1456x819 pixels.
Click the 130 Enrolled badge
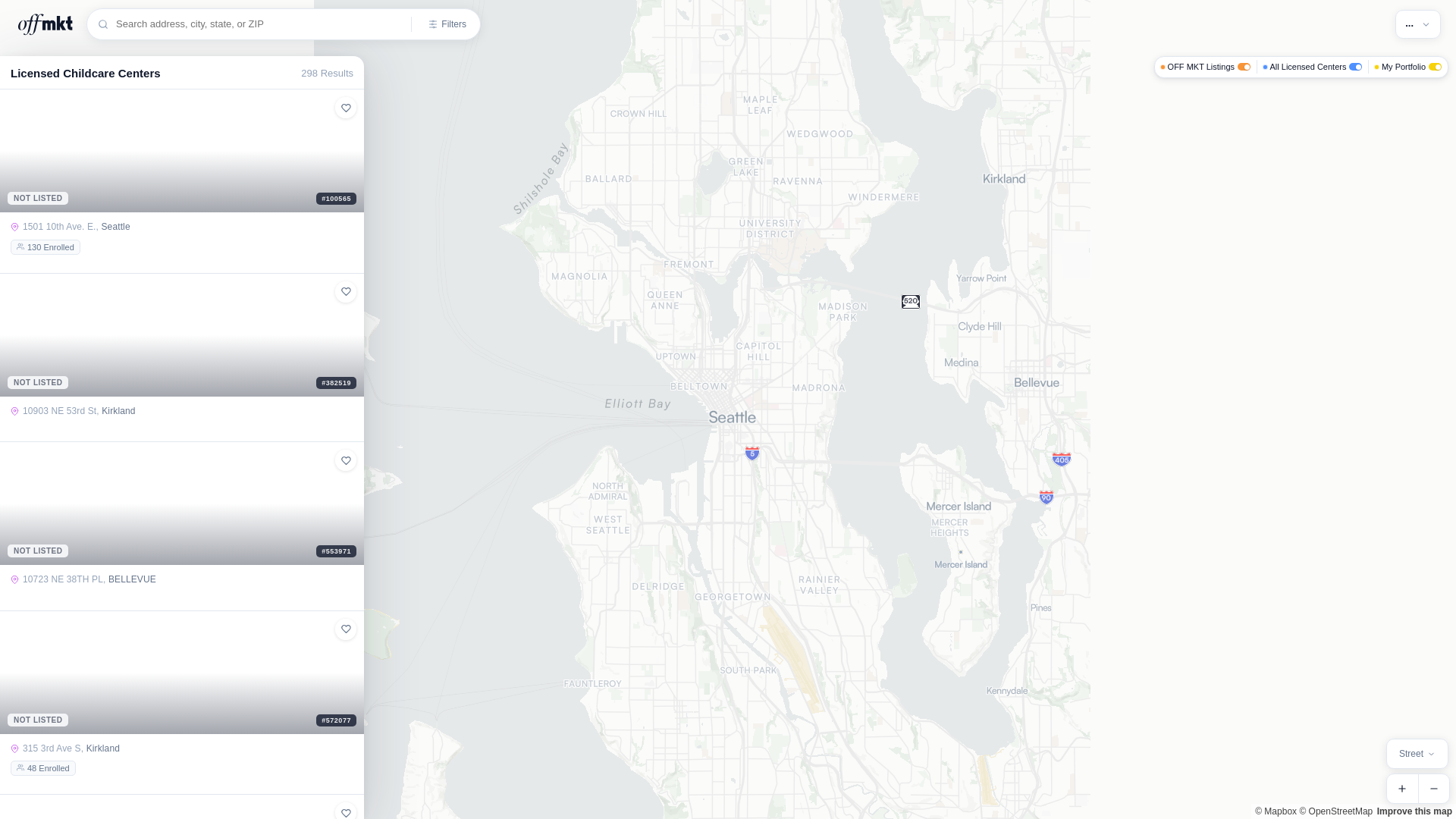[x=45, y=247]
